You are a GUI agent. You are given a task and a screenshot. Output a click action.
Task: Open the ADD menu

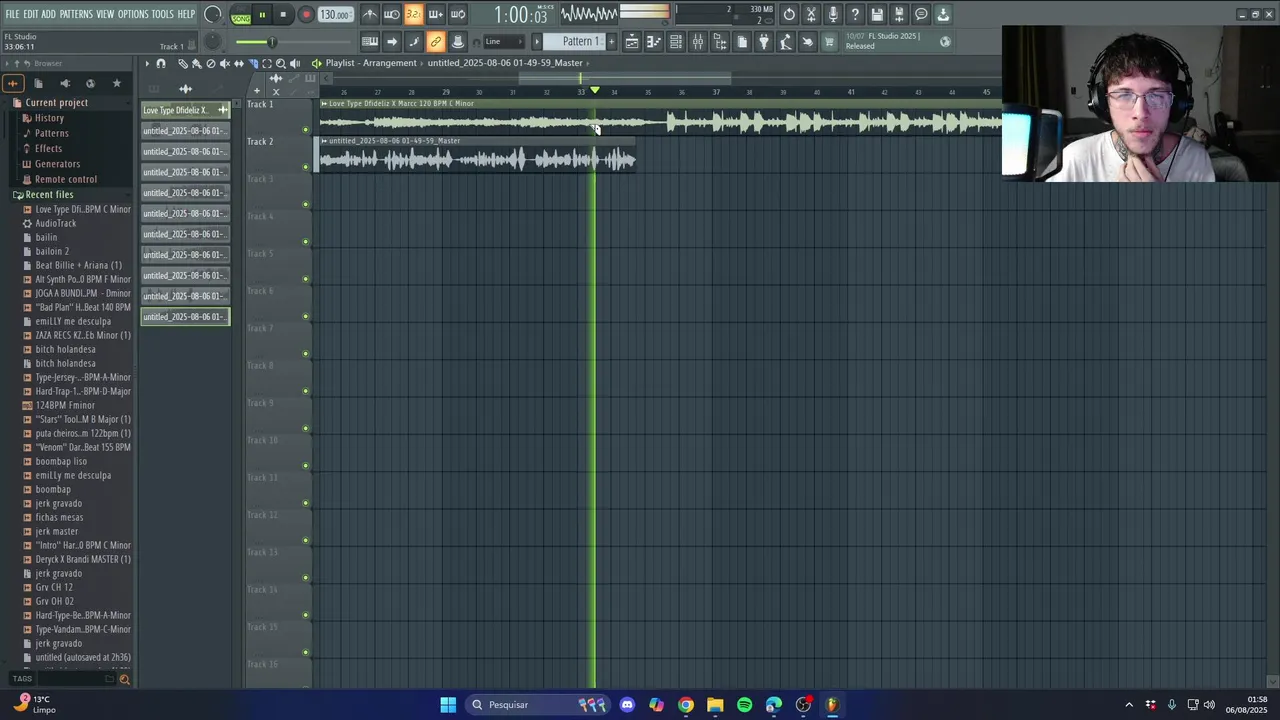49,14
